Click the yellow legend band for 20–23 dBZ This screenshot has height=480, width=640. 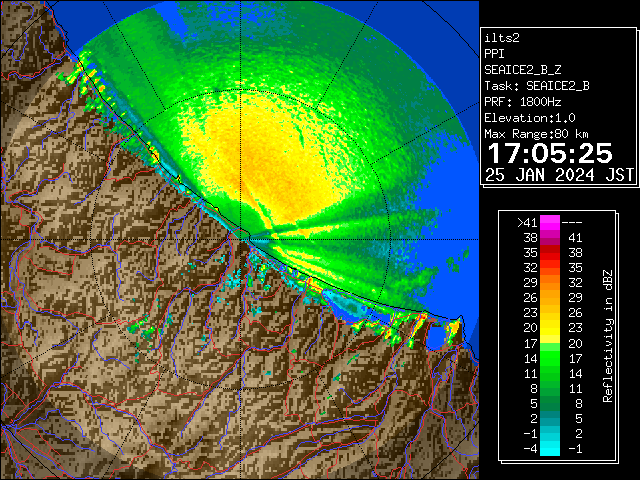[550, 328]
